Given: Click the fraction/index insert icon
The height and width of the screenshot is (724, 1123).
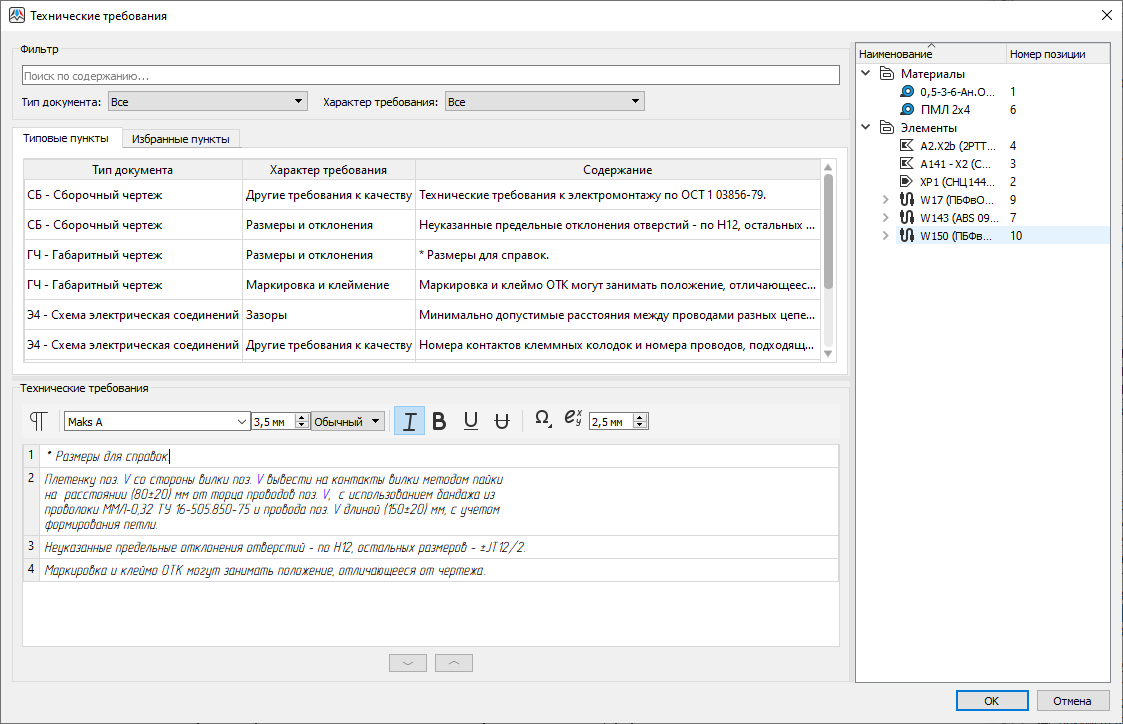Looking at the screenshot, I should click(x=573, y=420).
